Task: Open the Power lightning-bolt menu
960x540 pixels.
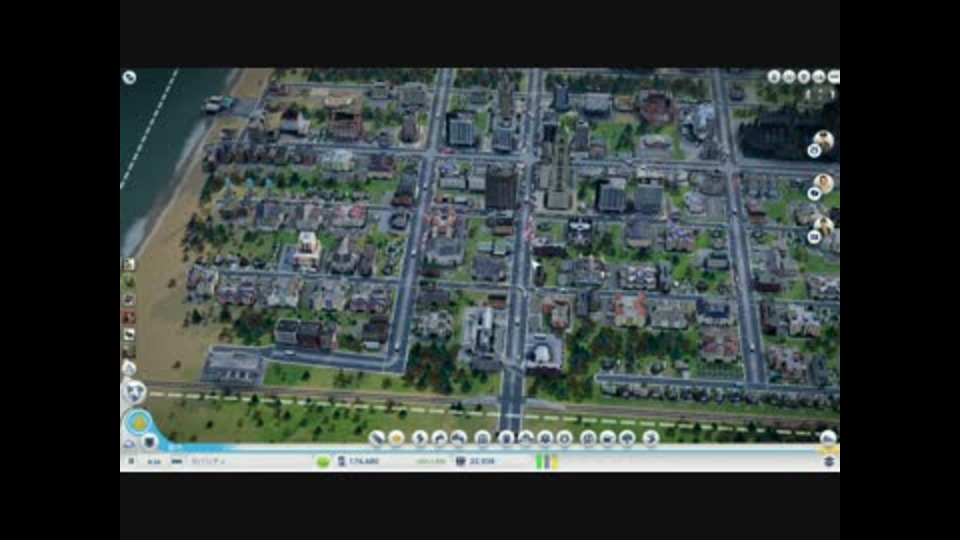Action: pyautogui.click(x=419, y=438)
